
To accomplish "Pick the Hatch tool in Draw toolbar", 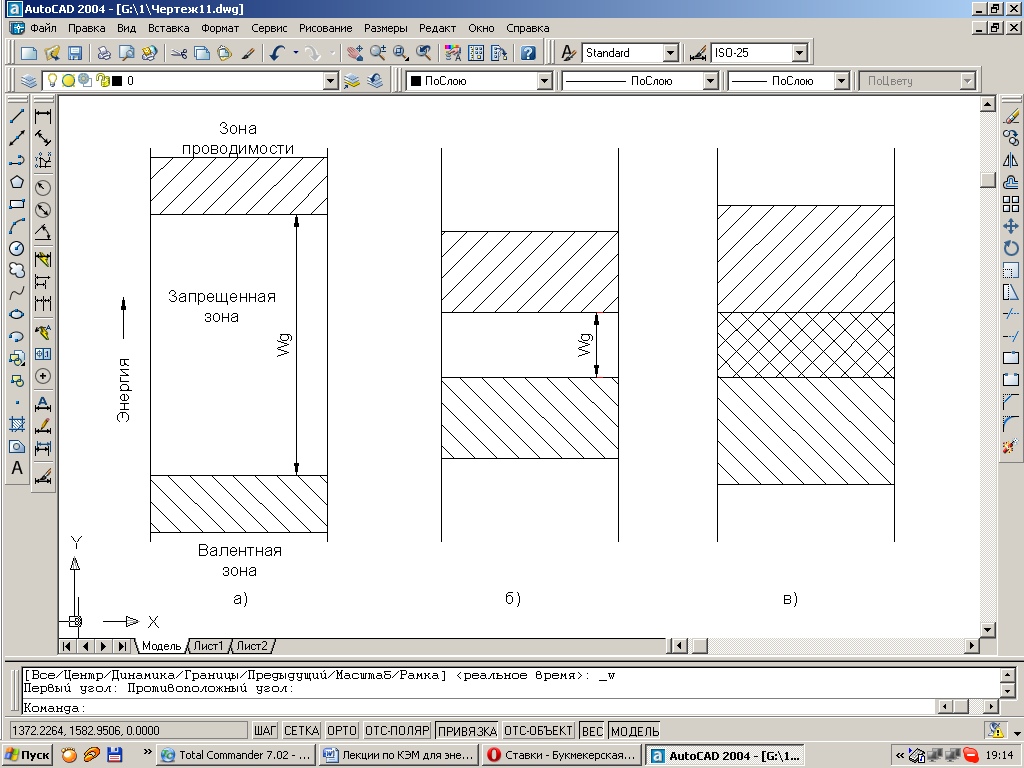I will pyautogui.click(x=17, y=424).
